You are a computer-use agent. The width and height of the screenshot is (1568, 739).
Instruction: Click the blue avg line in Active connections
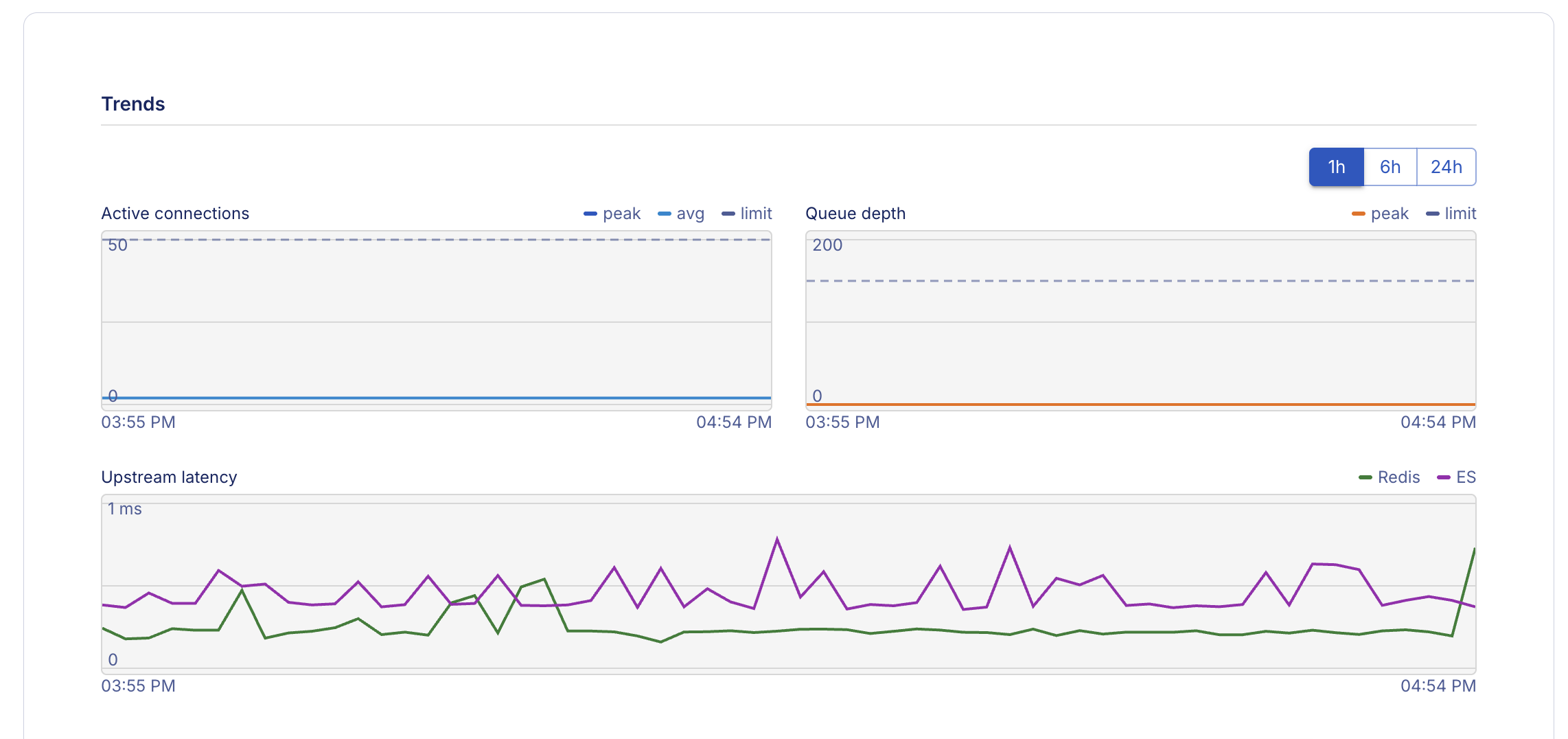coord(437,398)
